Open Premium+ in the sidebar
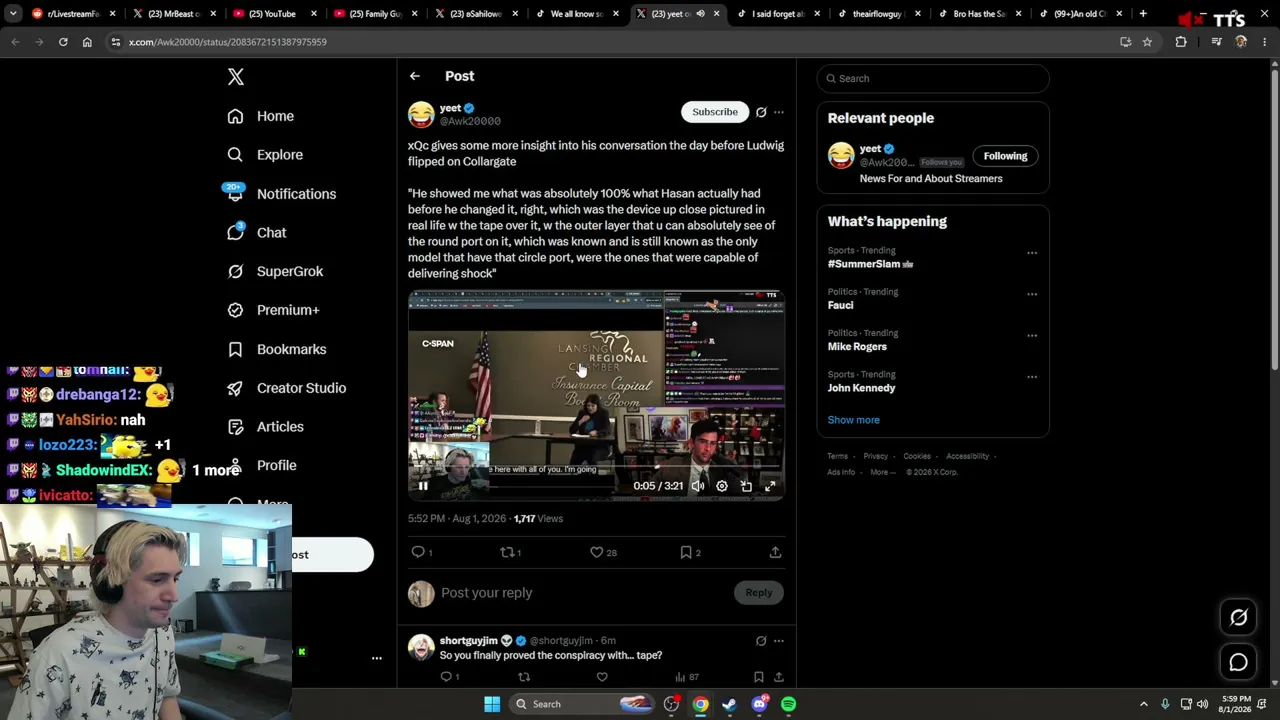 (x=273, y=310)
